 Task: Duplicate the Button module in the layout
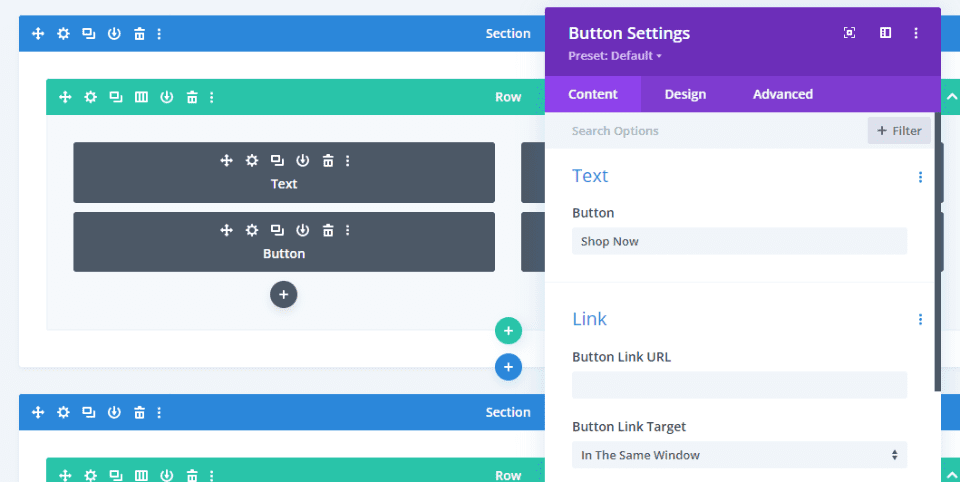277,230
